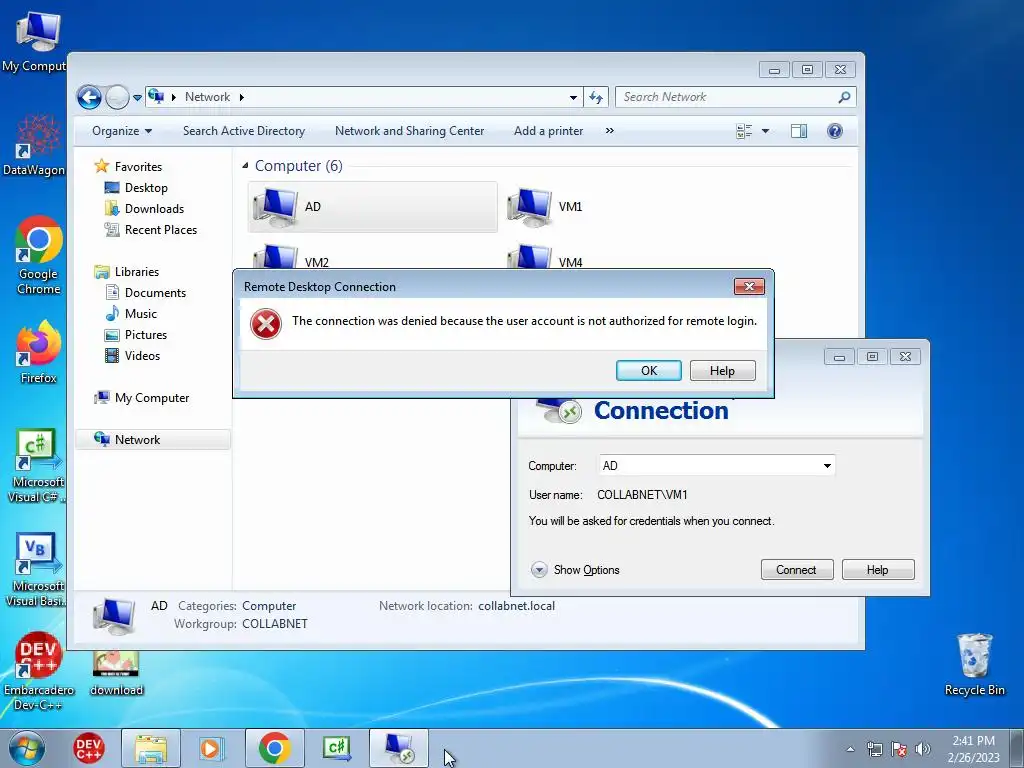
Task: Open Music library
Action: click(x=131, y=313)
